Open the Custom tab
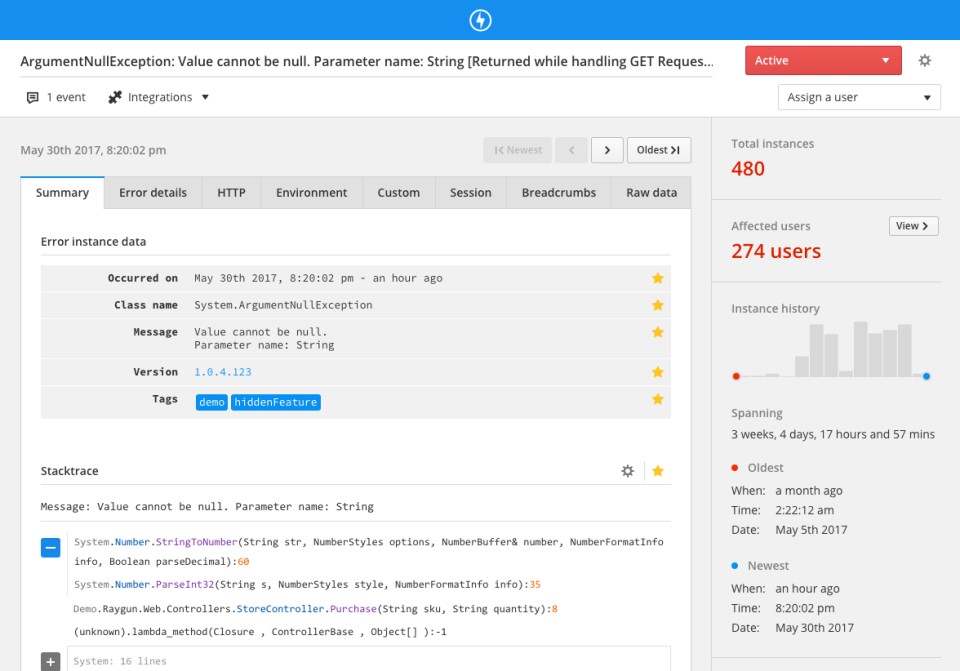This screenshot has width=960, height=671. click(399, 193)
